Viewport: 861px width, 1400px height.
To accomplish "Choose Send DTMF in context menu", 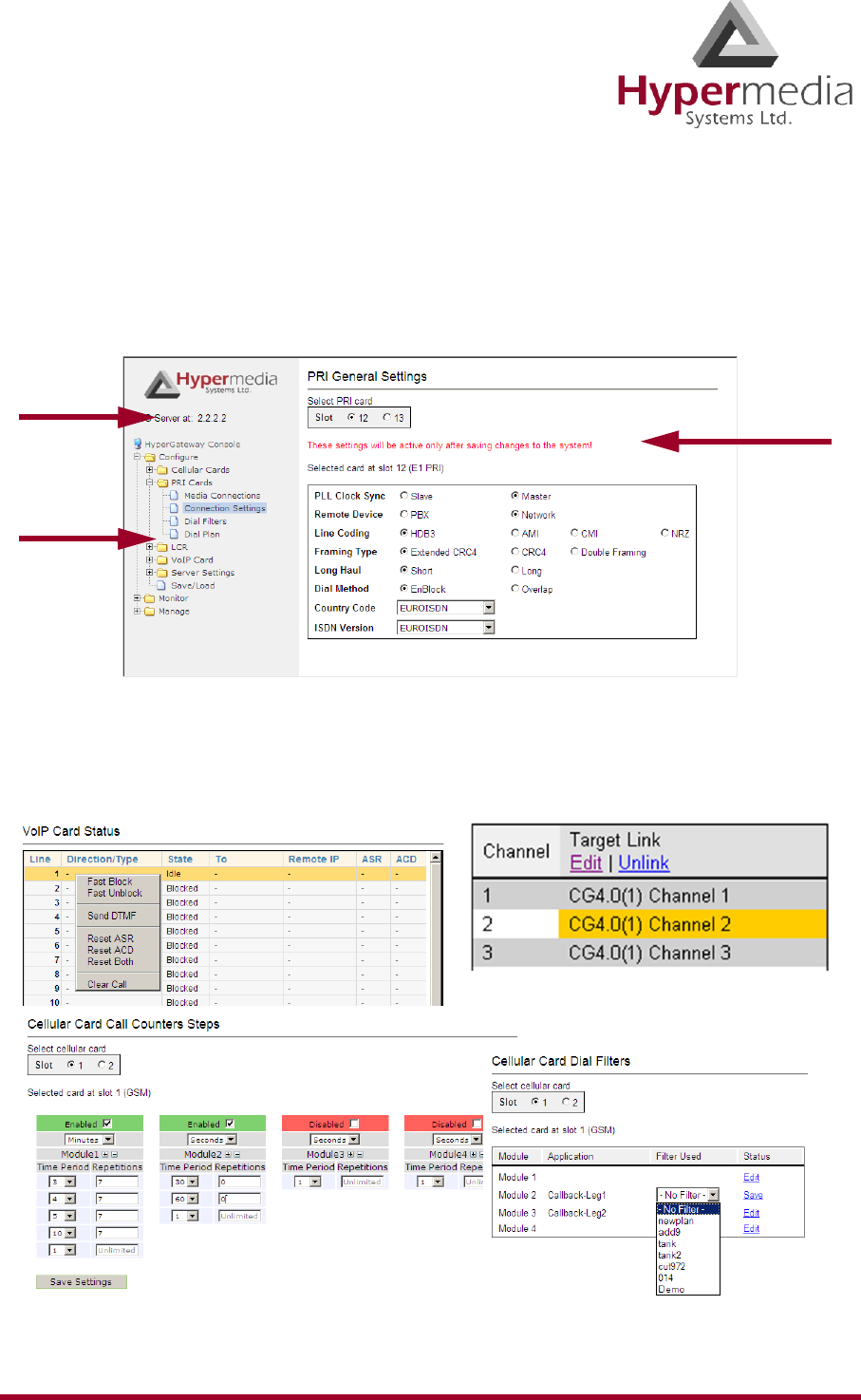I will tap(112, 916).
